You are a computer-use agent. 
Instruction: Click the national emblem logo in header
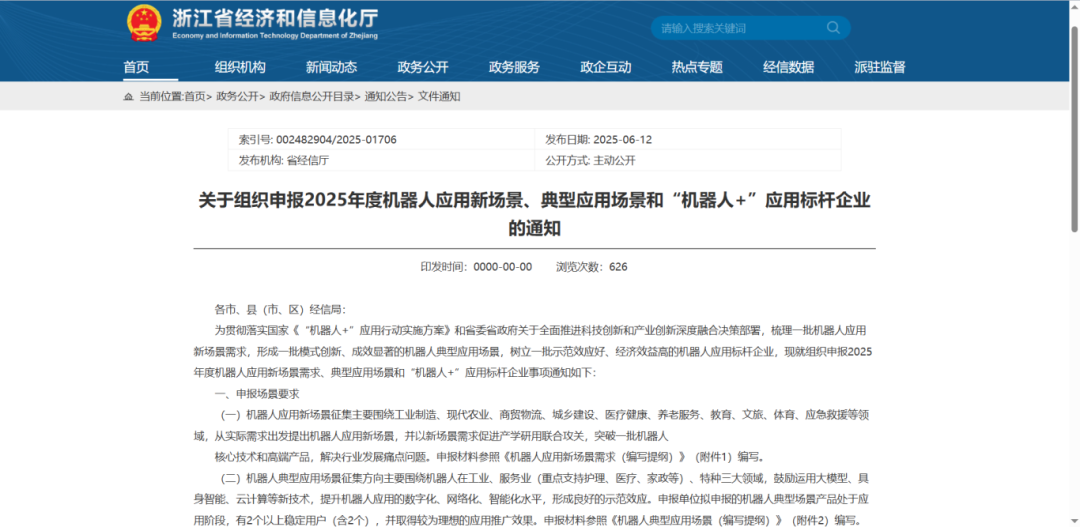point(144,23)
